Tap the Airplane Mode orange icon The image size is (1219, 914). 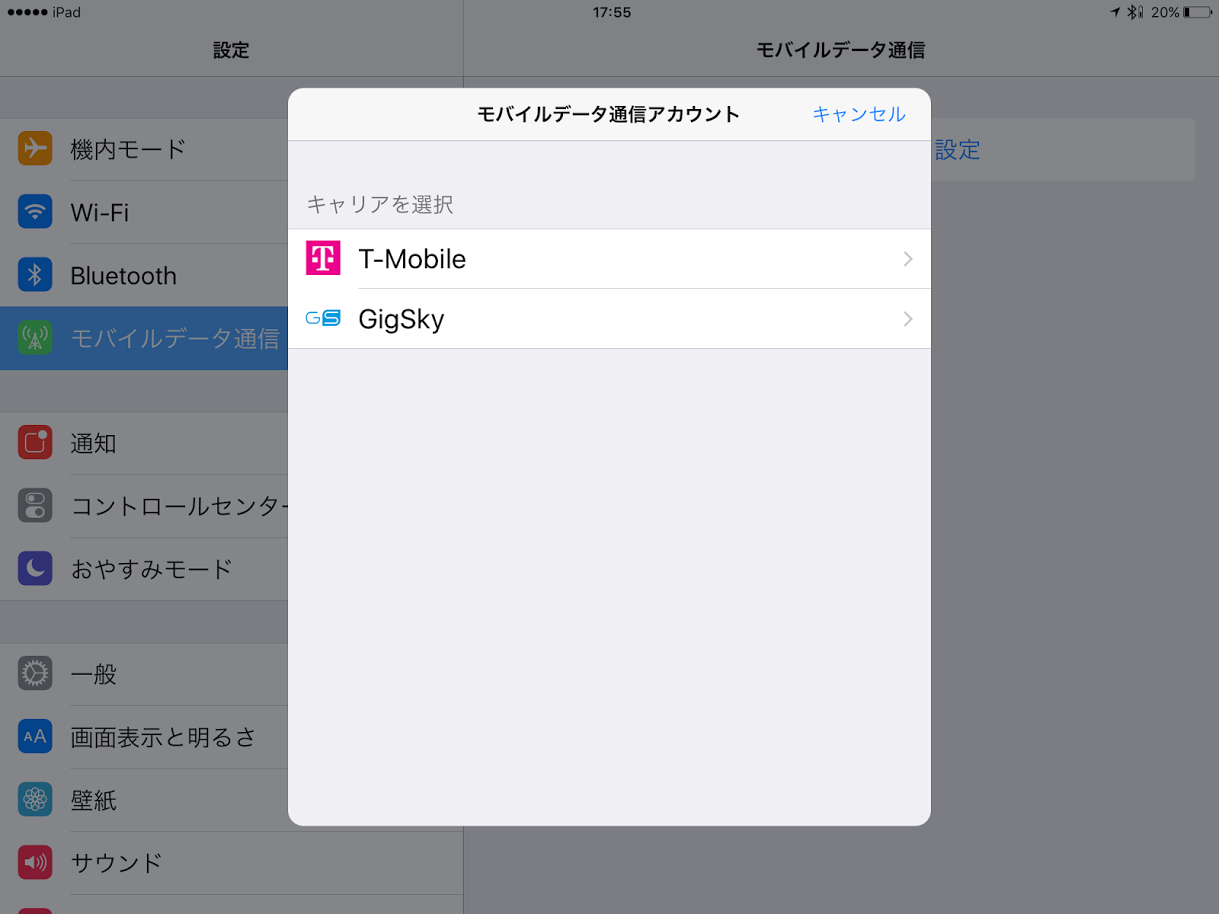click(x=35, y=149)
